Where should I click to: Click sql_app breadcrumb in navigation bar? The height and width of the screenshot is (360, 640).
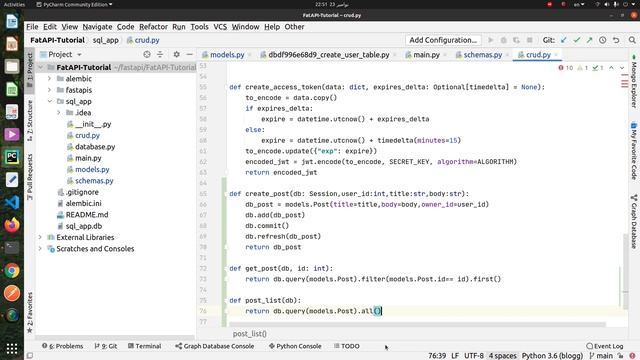[105, 40]
